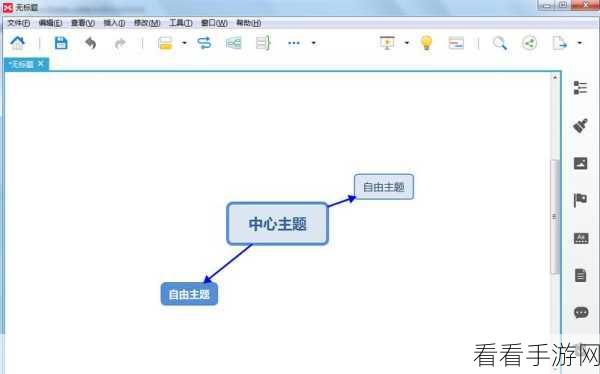Expand the dropdown beside the ellipsis
This screenshot has width=600, height=374.
click(314, 43)
